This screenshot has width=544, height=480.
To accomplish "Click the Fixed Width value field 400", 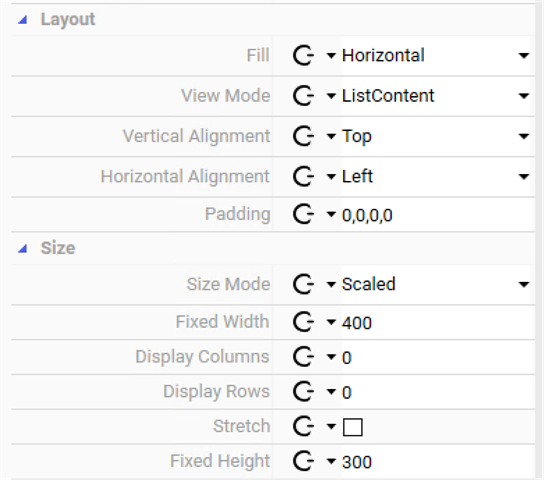I will [x=438, y=322].
